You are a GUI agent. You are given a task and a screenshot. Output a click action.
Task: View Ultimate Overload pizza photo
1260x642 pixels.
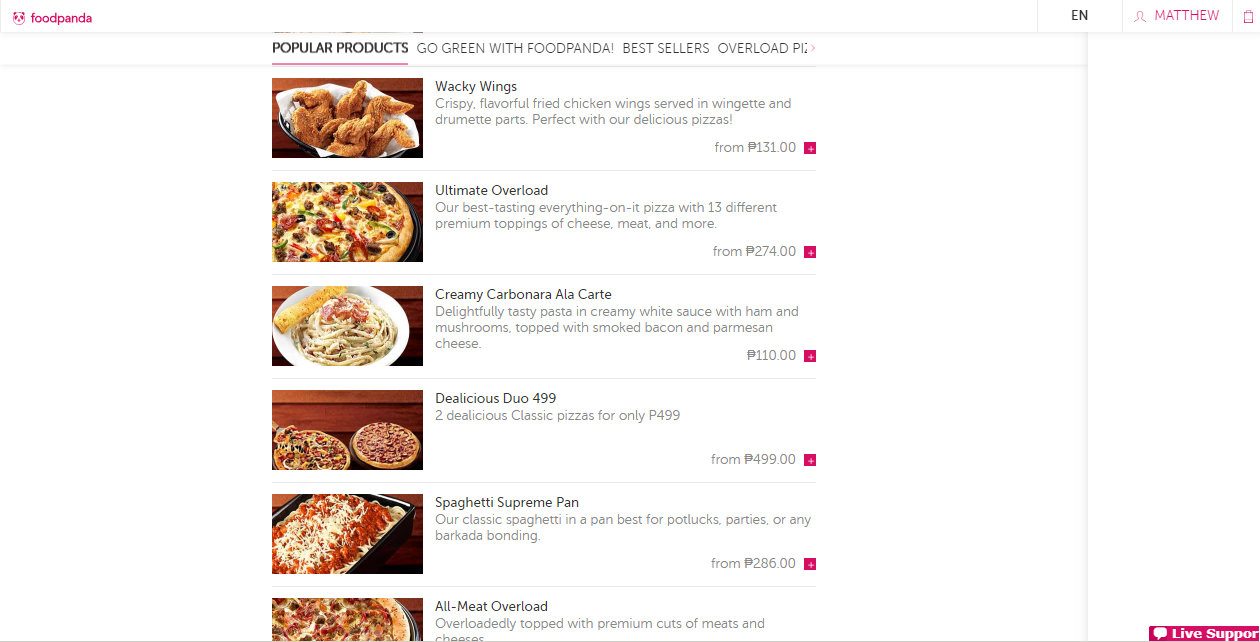347,222
